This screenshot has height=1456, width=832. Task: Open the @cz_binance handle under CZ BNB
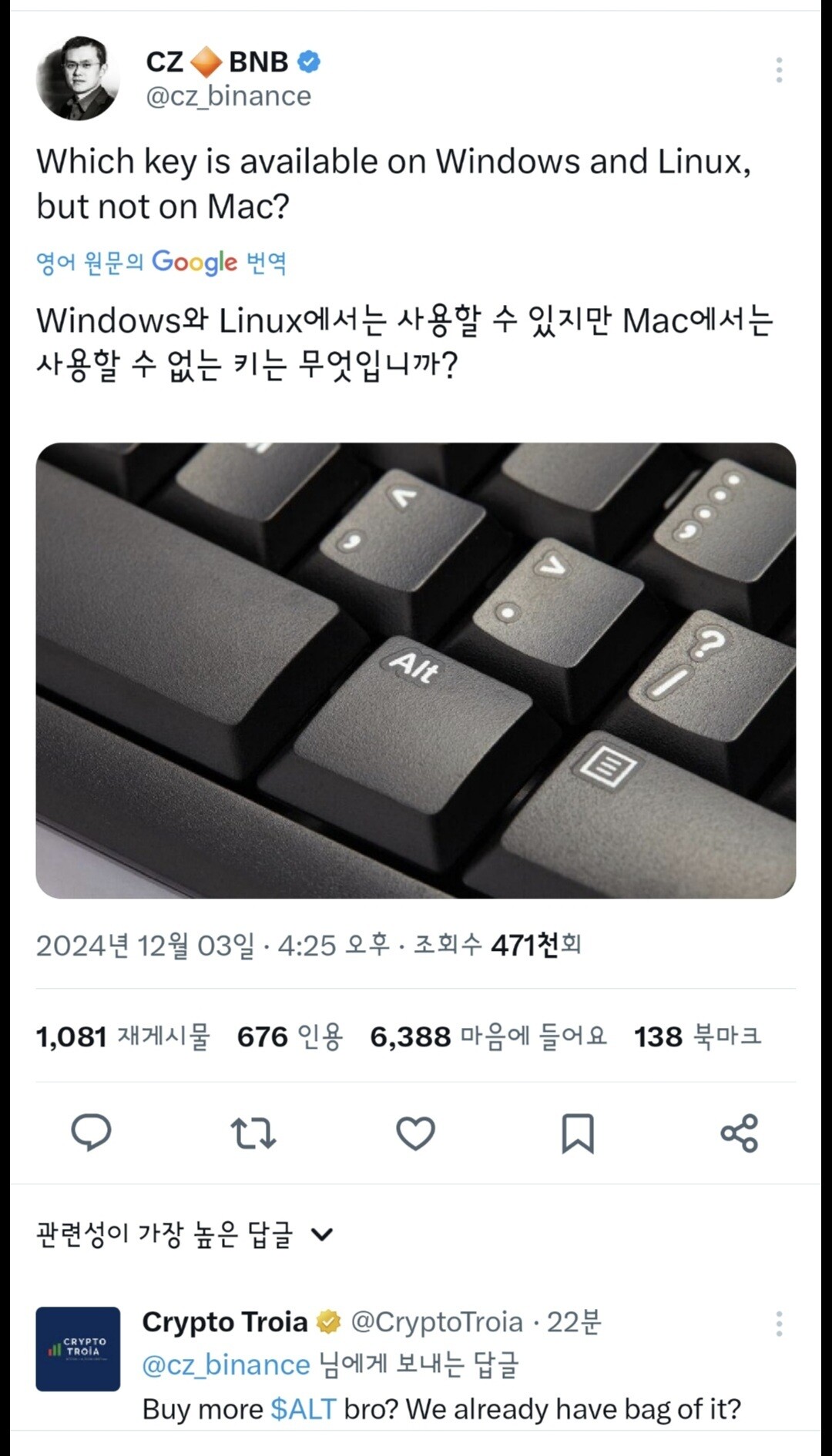229,96
